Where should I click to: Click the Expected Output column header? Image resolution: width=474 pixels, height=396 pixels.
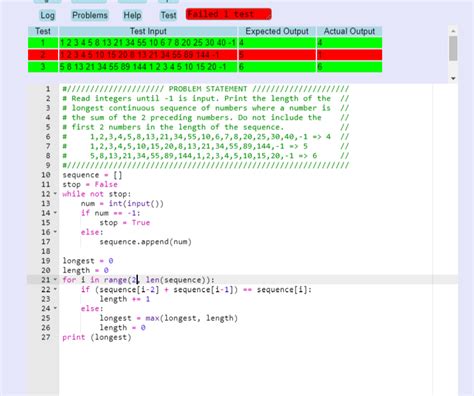click(277, 31)
